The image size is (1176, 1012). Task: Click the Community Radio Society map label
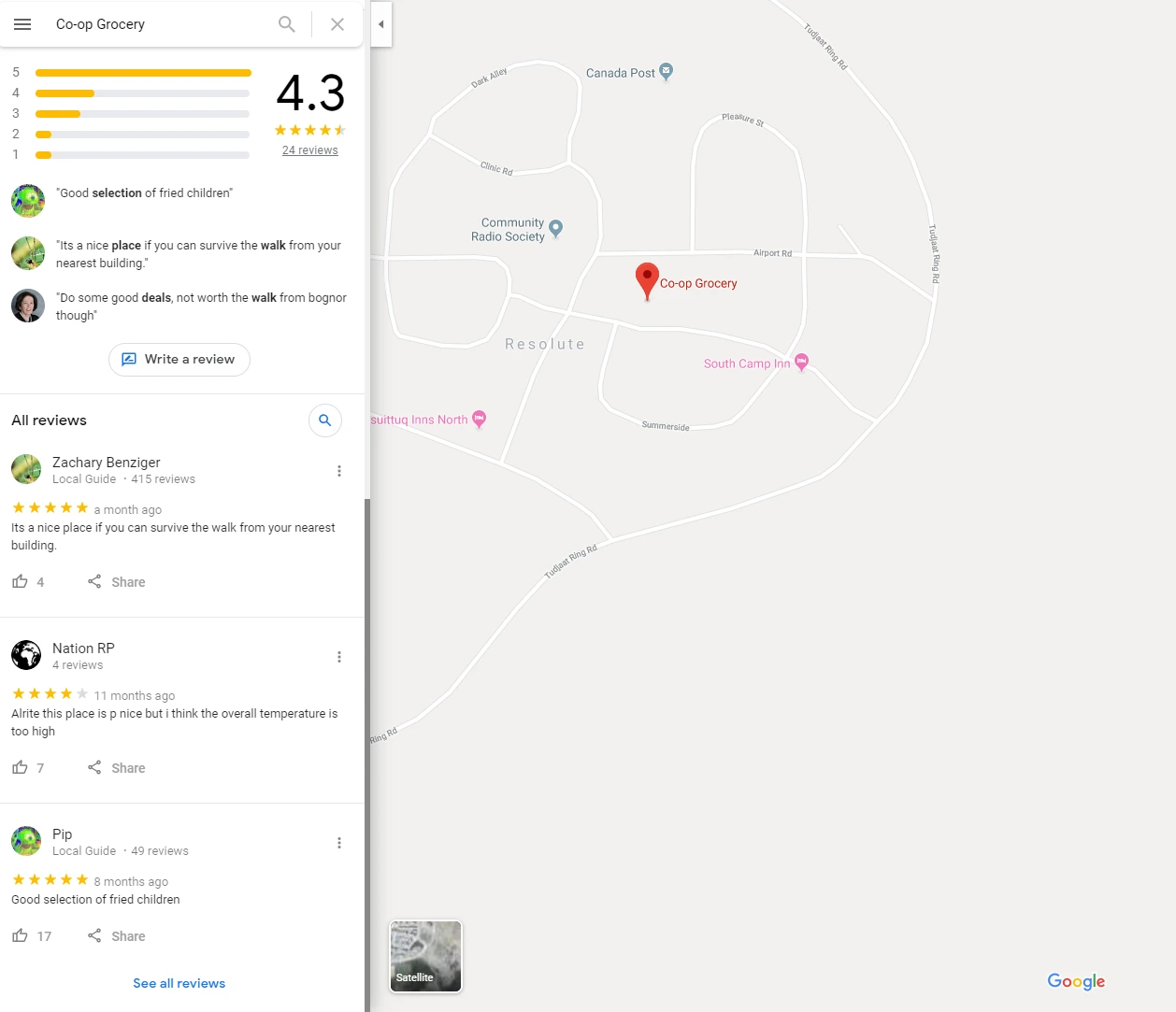pyautogui.click(x=508, y=230)
